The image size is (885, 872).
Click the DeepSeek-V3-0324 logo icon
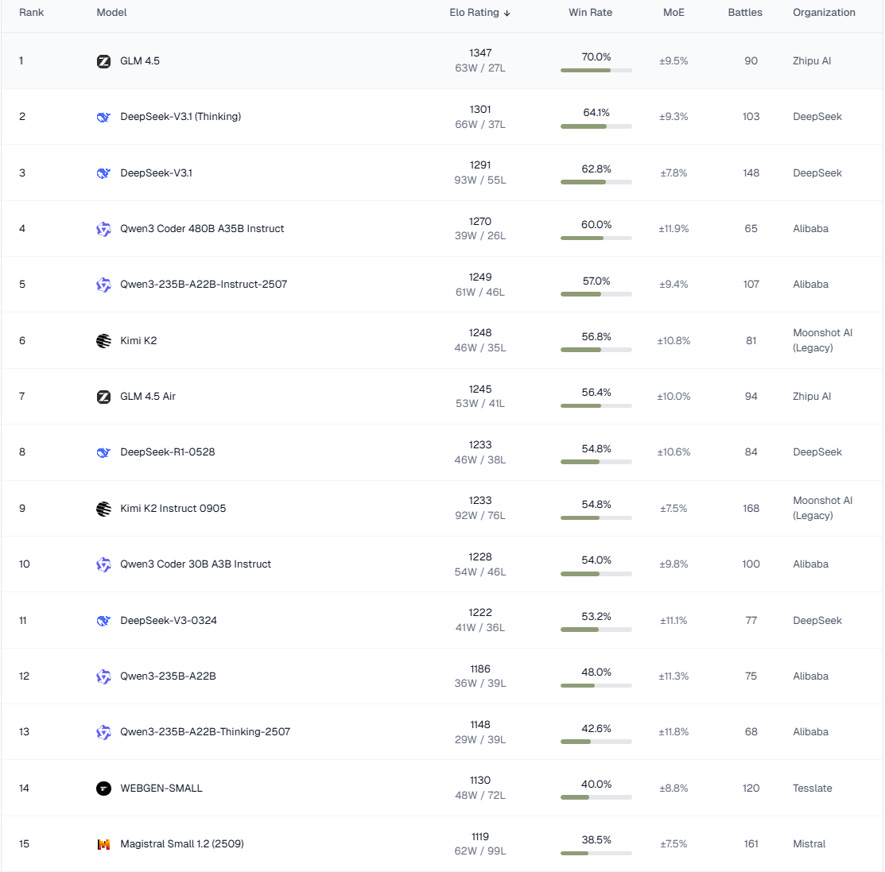[103, 620]
